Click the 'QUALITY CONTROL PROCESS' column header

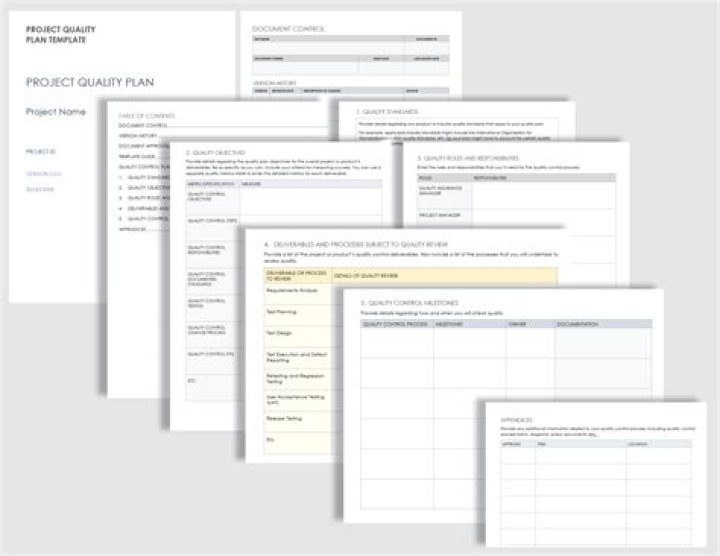[395, 324]
